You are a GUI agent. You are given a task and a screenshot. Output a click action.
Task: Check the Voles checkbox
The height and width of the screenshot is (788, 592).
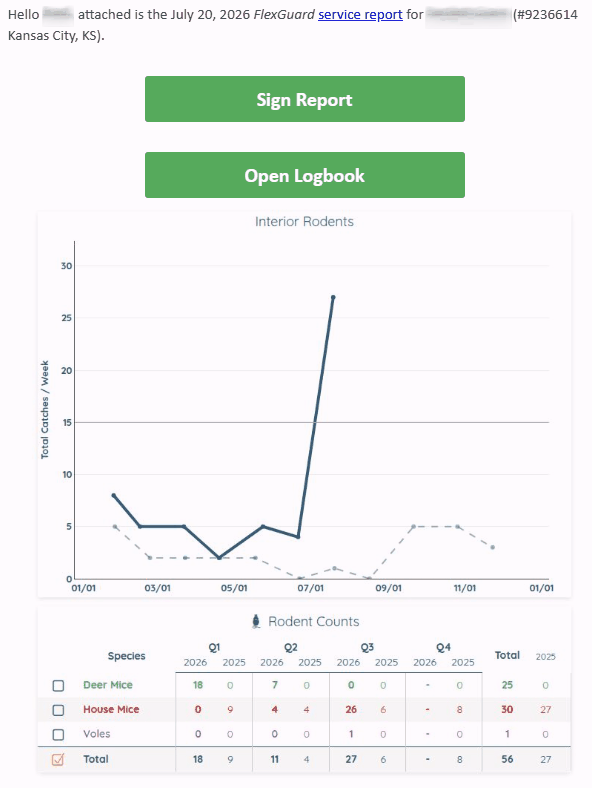[58, 734]
